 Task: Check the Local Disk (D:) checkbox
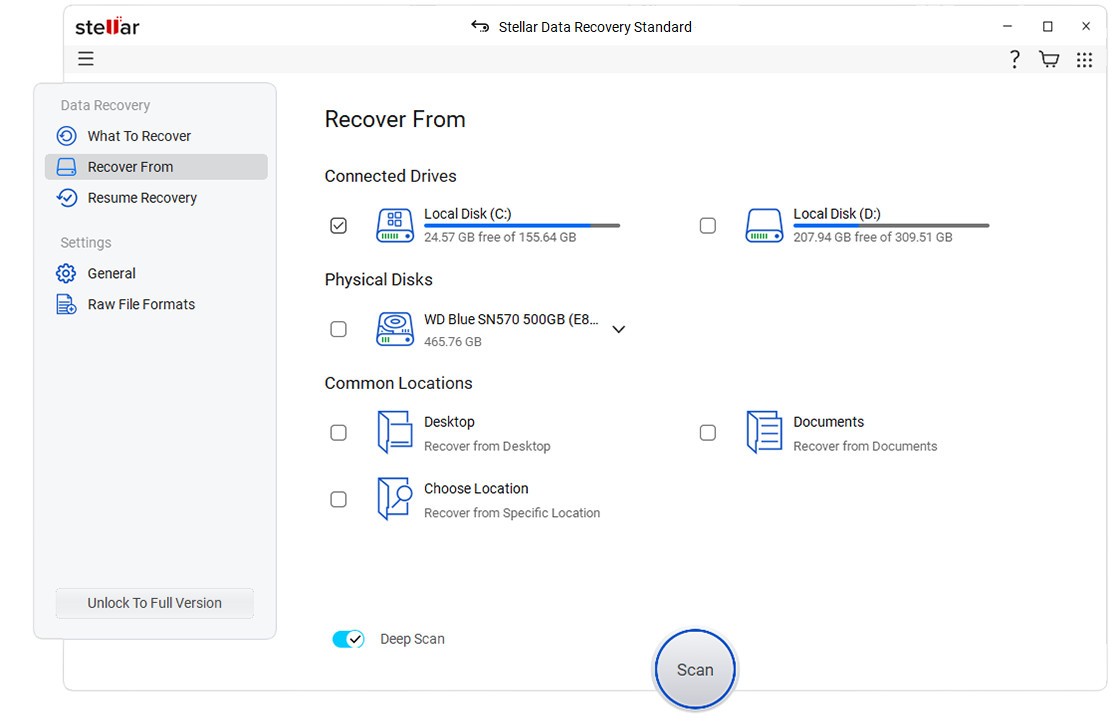708,226
